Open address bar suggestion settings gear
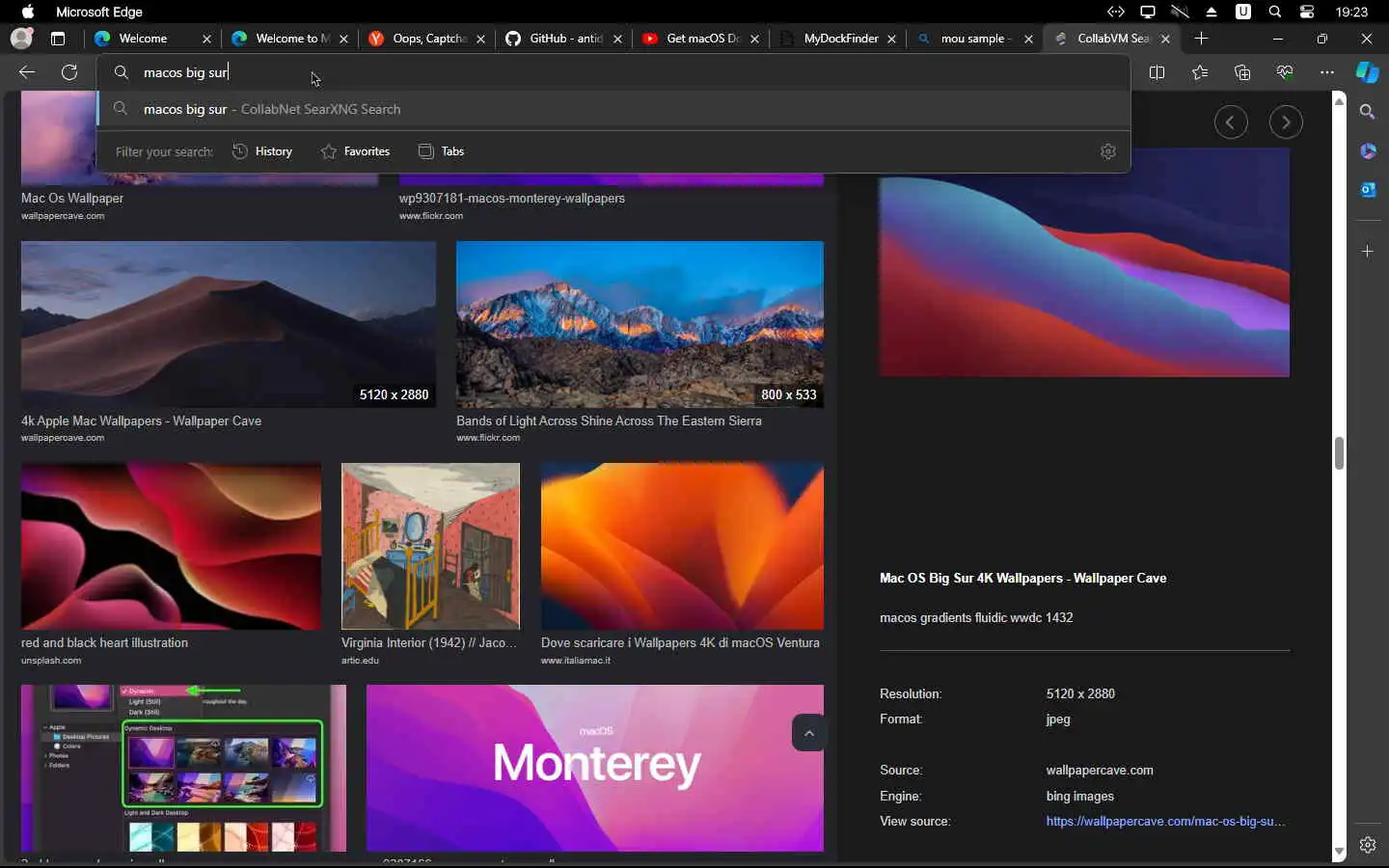1389x868 pixels. (1107, 151)
